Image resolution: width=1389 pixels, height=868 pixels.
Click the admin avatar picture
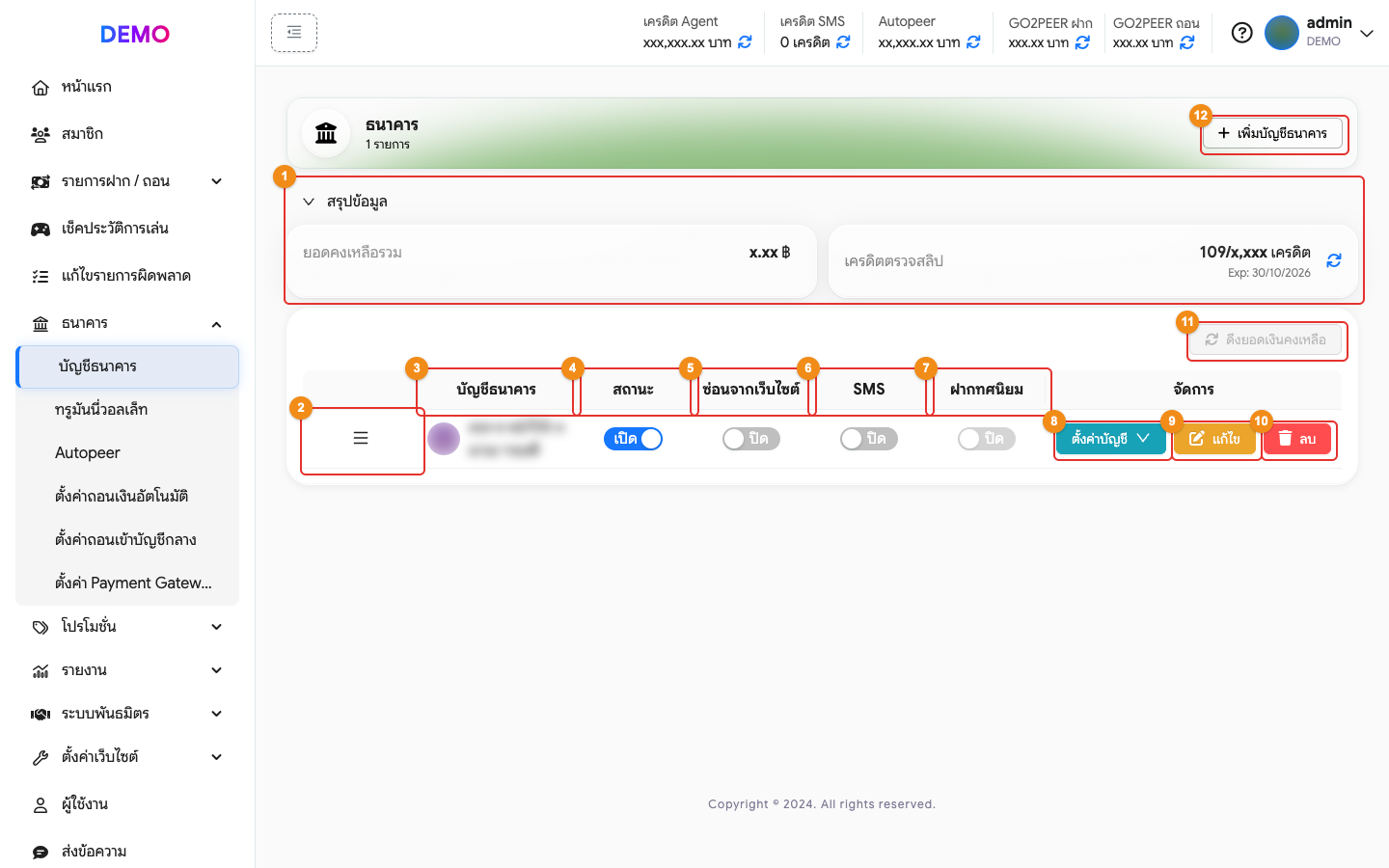click(1282, 33)
